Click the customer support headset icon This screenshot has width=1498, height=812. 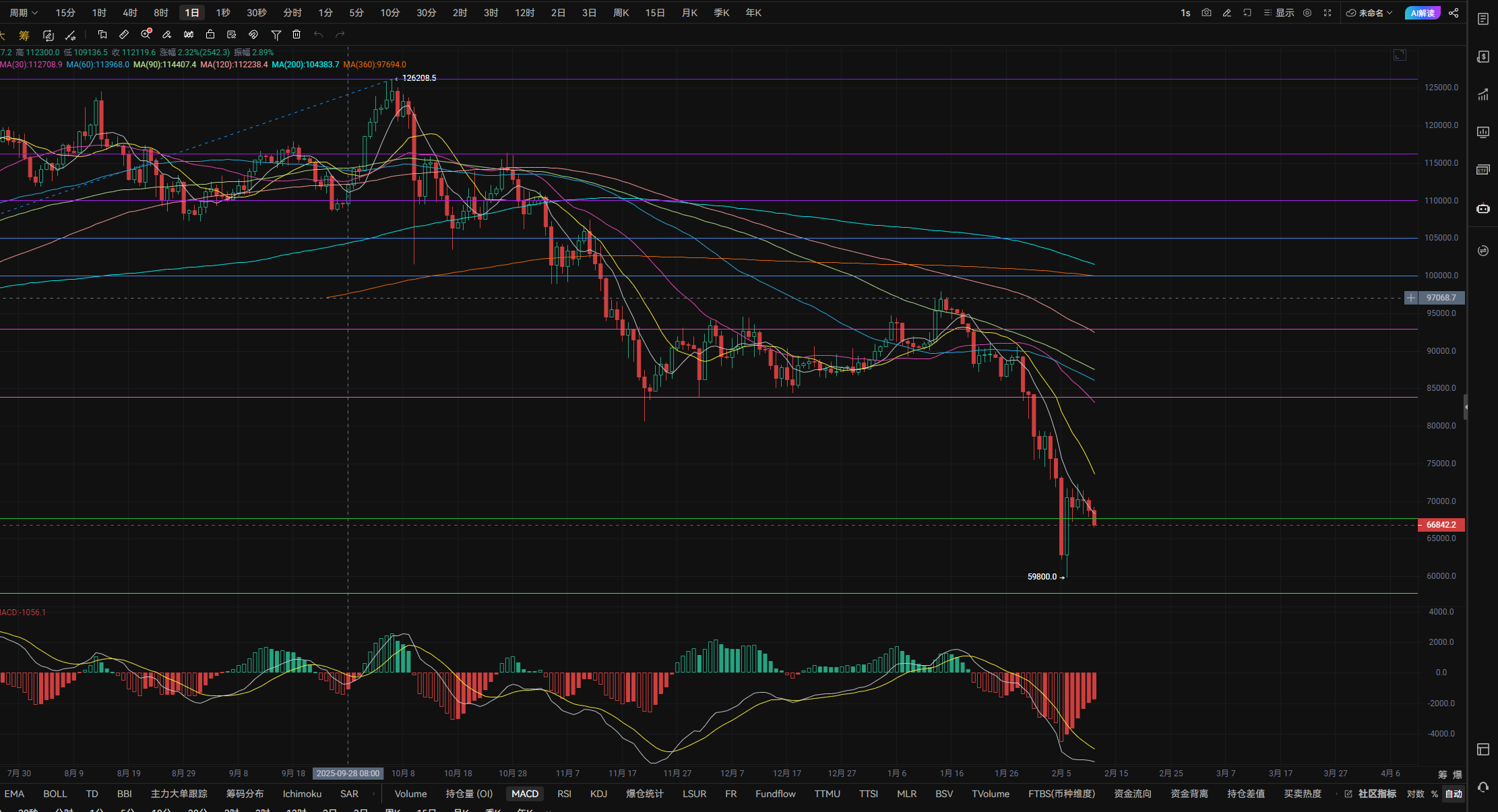1483,786
